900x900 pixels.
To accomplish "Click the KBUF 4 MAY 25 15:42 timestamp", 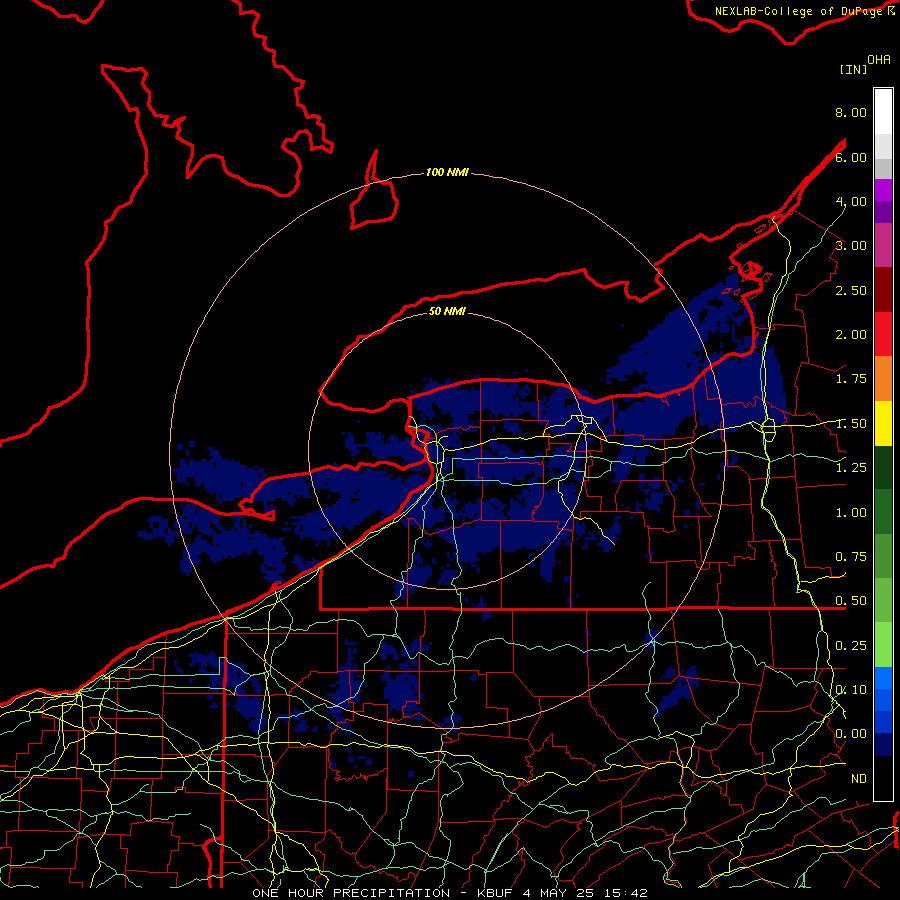I will [x=562, y=893].
